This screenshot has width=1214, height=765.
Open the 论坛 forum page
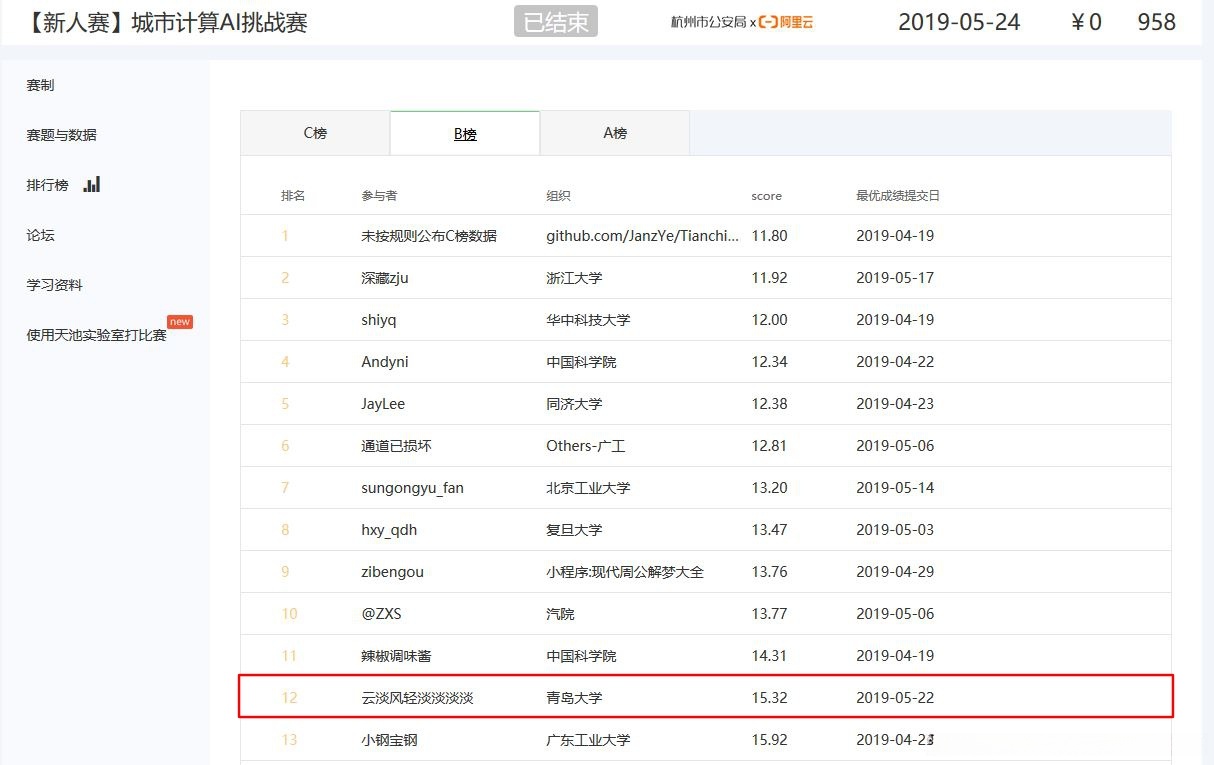click(x=40, y=235)
